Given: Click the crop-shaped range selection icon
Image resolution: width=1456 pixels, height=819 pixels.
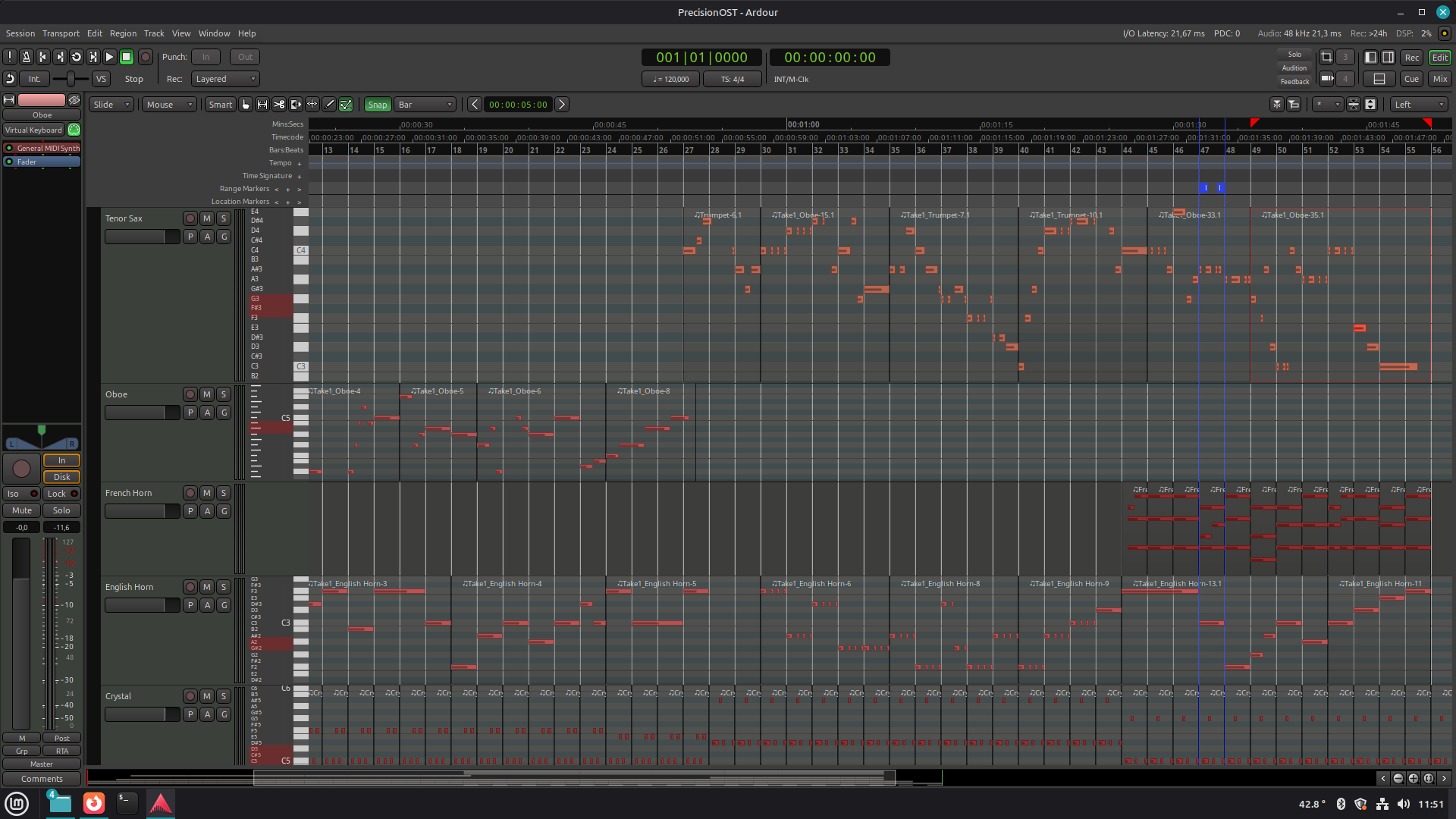Looking at the screenshot, I should point(1326,57).
